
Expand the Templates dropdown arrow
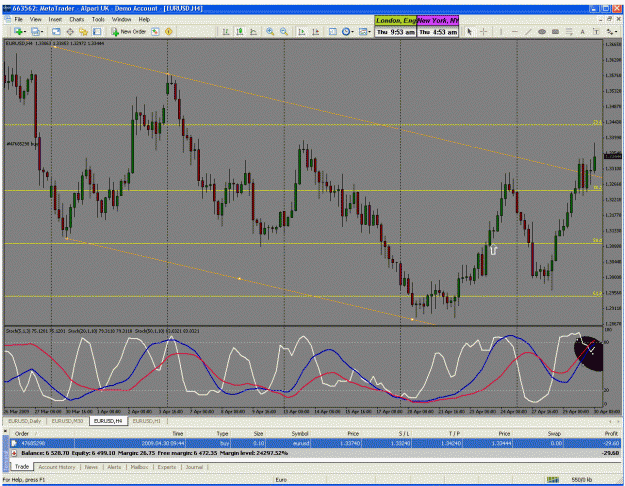[369, 32]
